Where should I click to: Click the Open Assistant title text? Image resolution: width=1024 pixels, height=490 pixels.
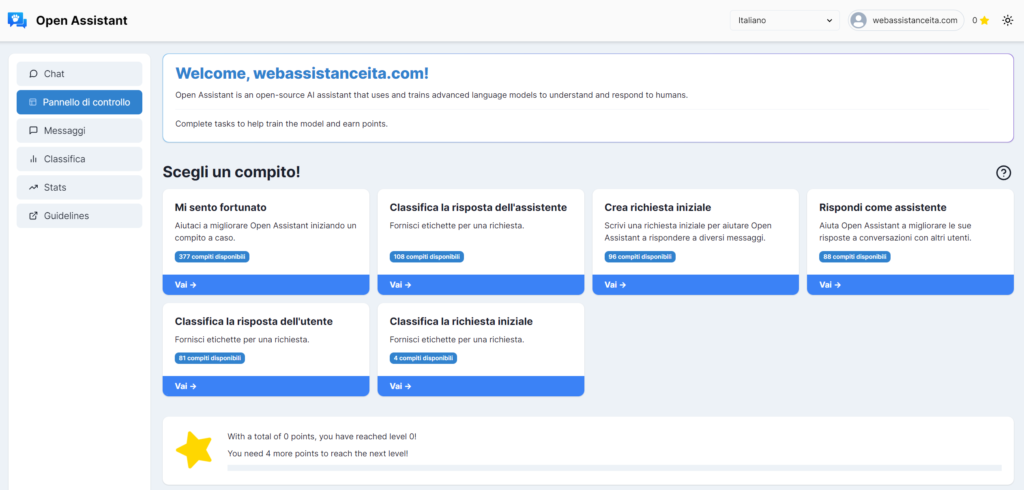point(82,20)
